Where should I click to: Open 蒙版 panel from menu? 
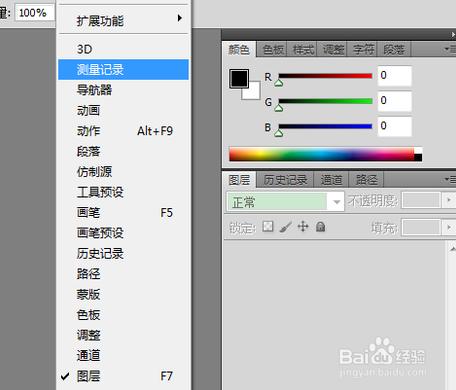tap(123, 294)
